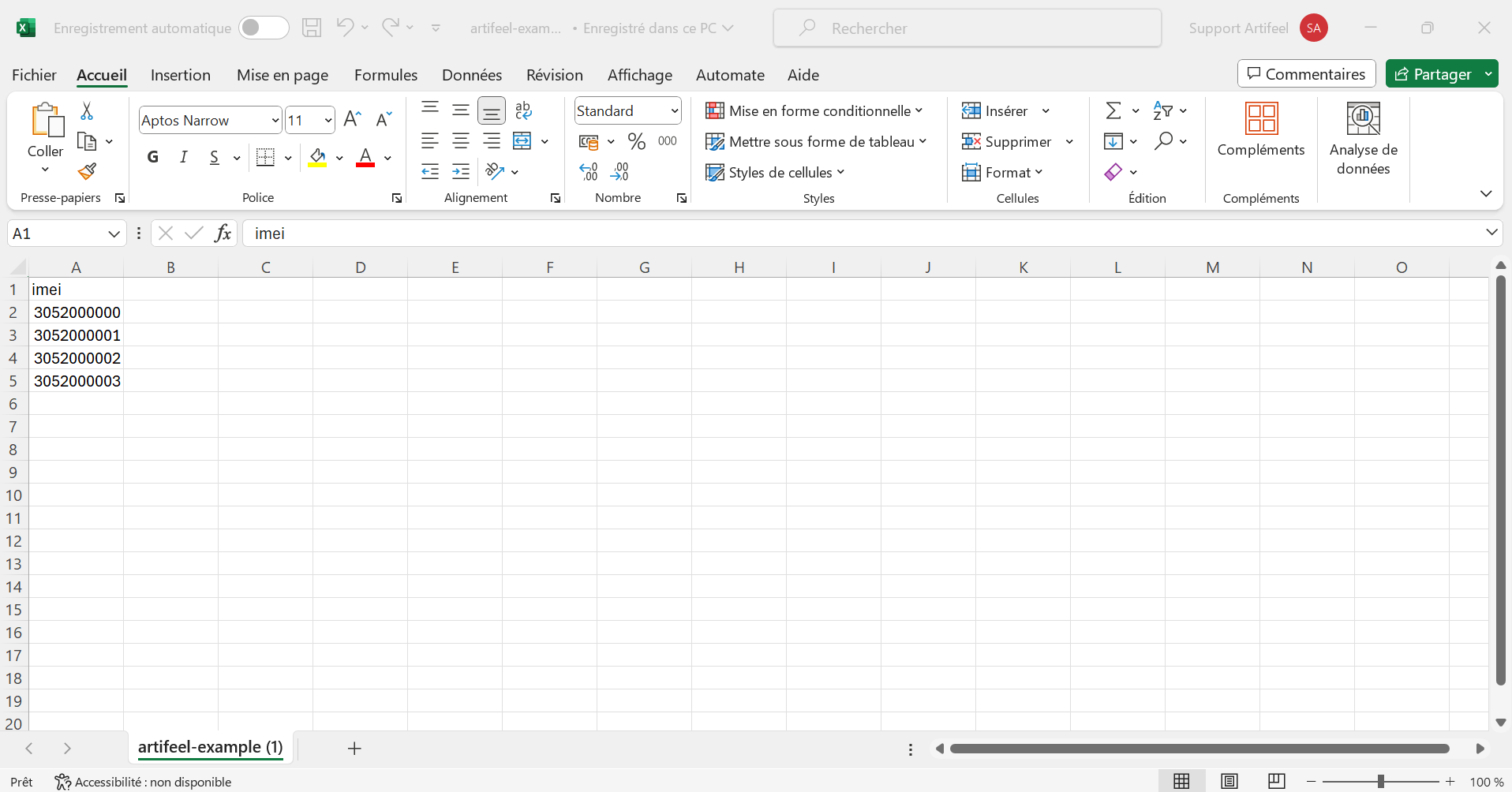Viewport: 1512px width, 792px height.
Task: Click the Partager button
Action: point(1433,74)
